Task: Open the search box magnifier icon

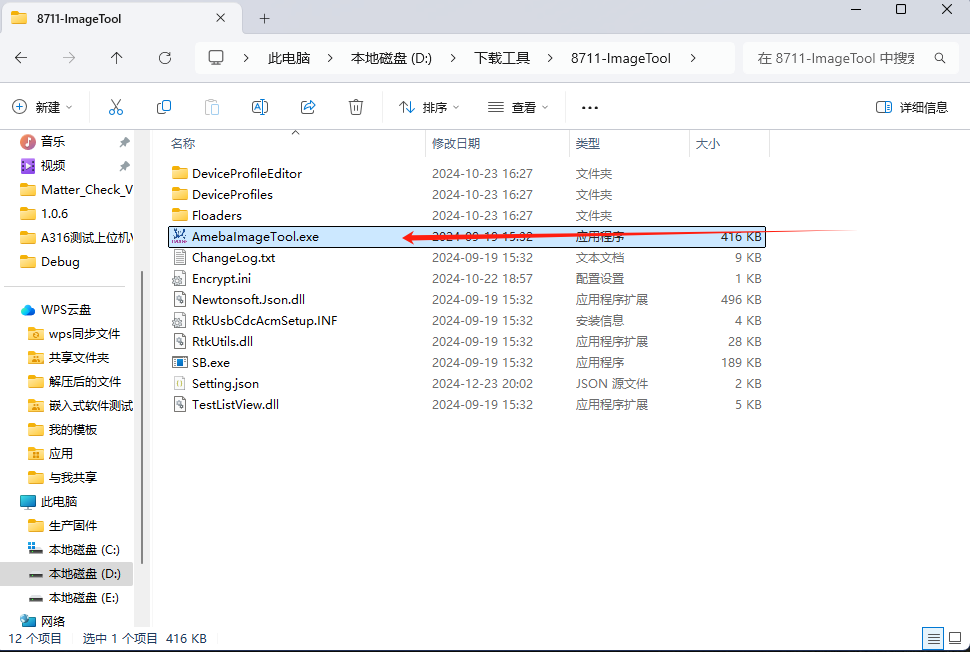Action: (x=939, y=58)
